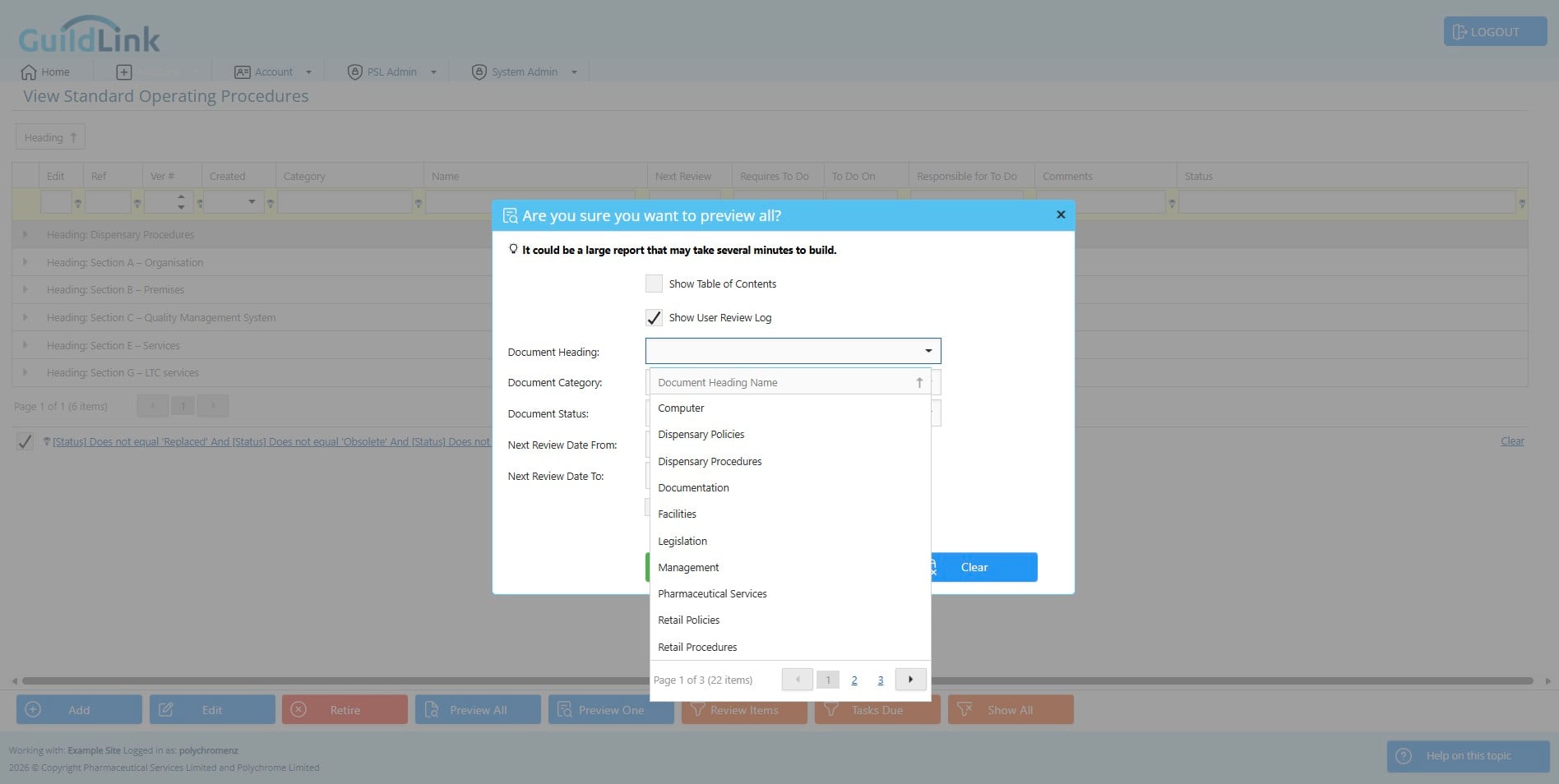Click the System Admin shield icon
This screenshot has height=784, width=1559.
pyautogui.click(x=479, y=72)
